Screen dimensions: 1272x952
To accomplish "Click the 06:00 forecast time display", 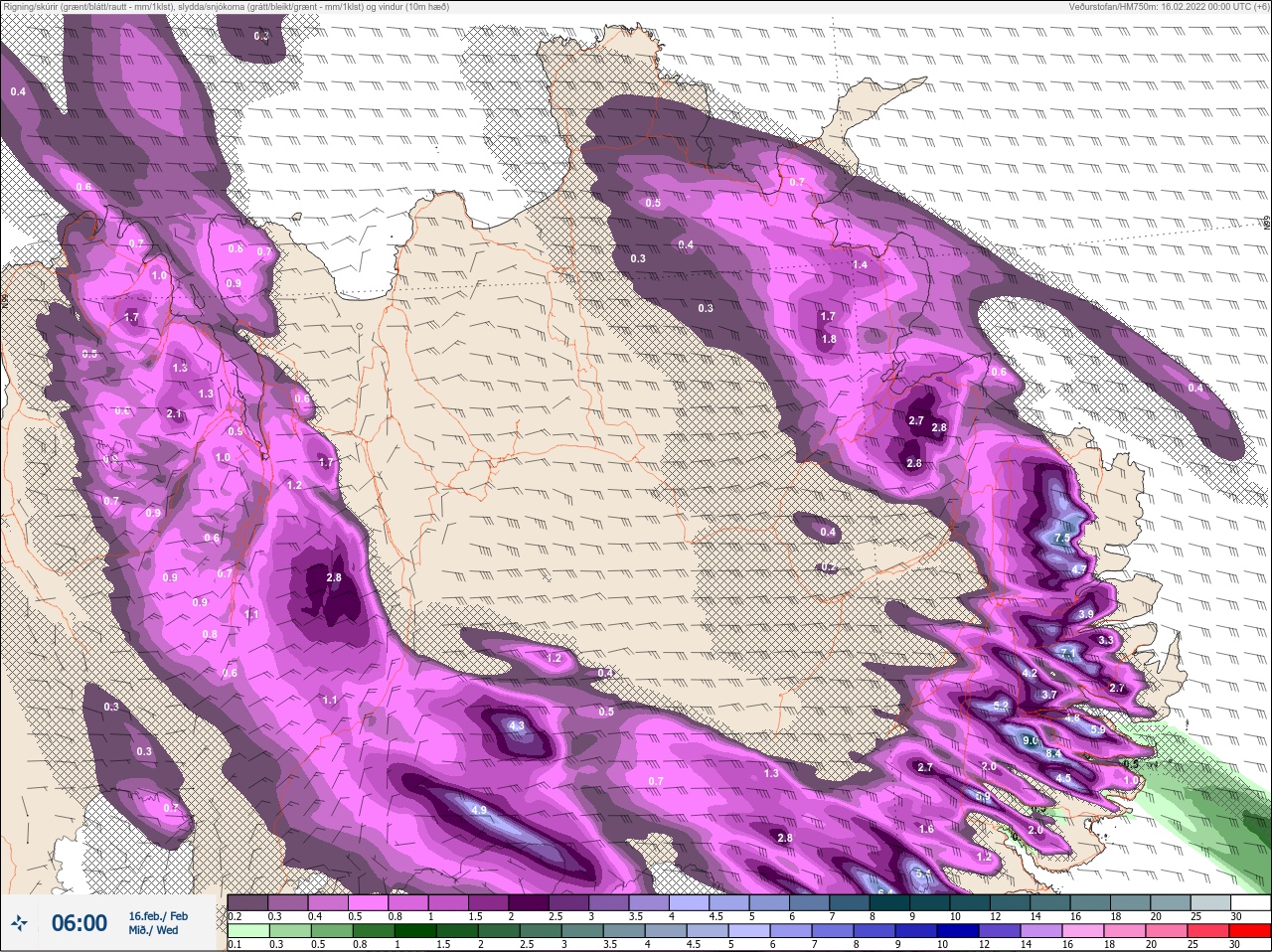I will tap(79, 923).
